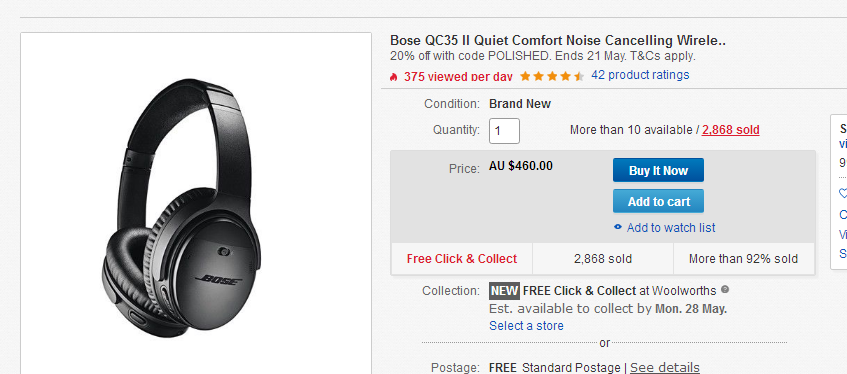
Task: Open the 42 product ratings link
Action: coord(640,75)
